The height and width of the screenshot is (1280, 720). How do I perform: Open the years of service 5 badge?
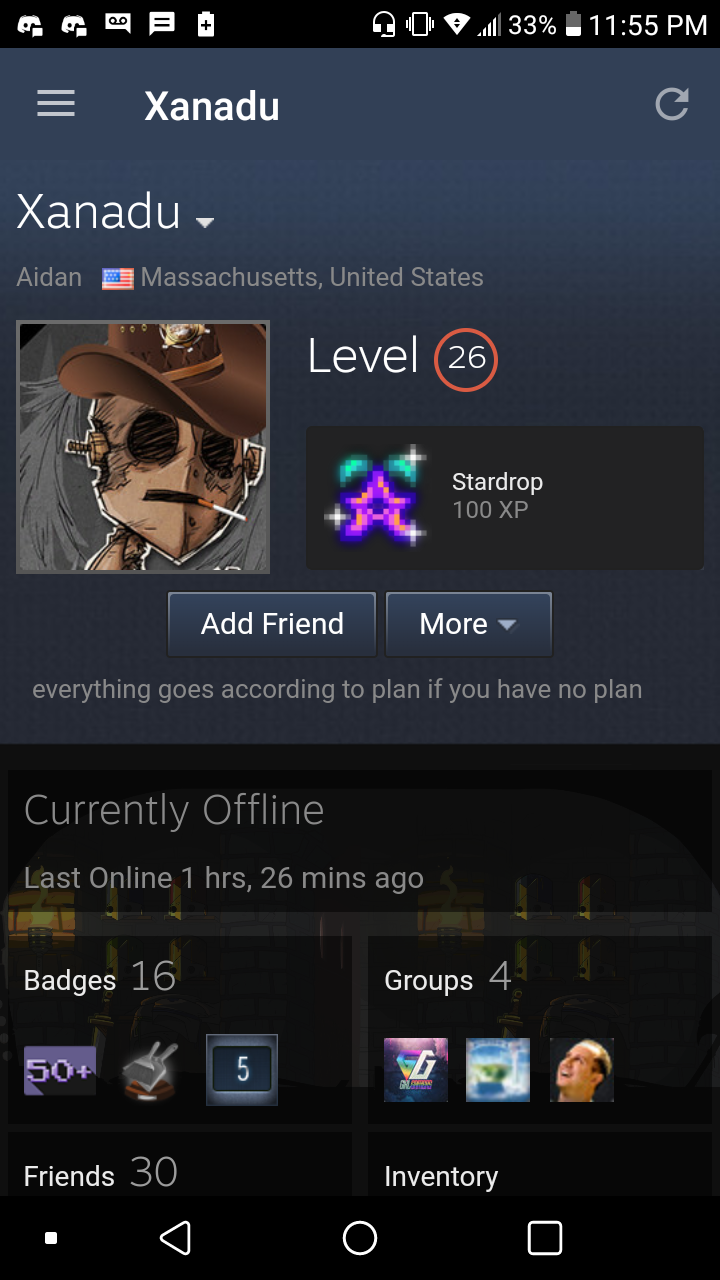[x=242, y=1070]
